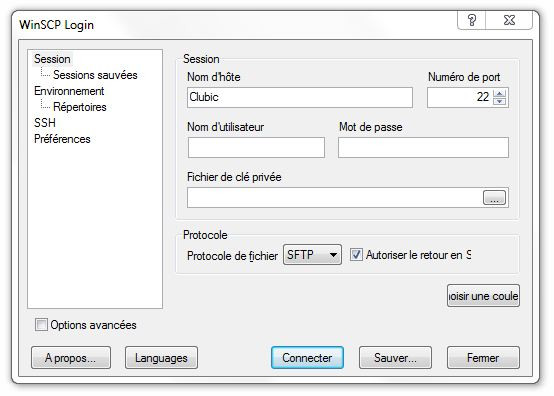
Task: Click the Nom d'utilisateur field
Action: click(256, 148)
